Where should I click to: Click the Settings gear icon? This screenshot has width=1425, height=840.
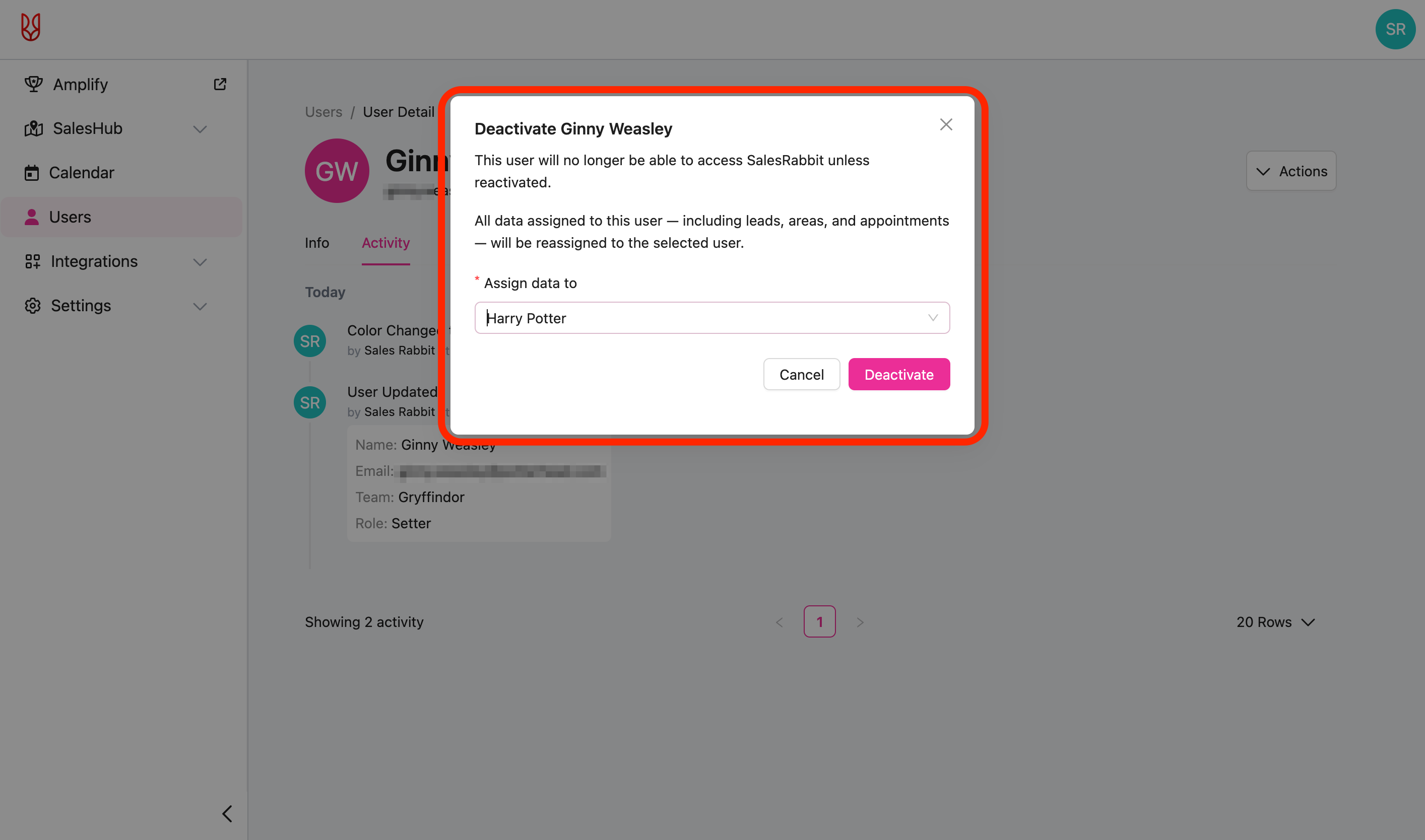[x=33, y=306]
